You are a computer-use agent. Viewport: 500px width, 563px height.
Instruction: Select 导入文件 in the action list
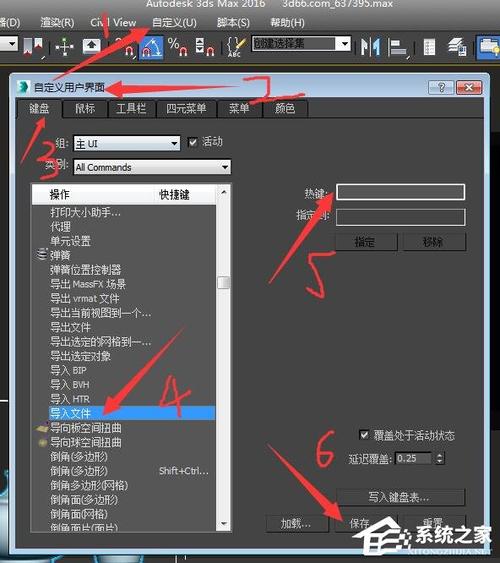point(132,413)
